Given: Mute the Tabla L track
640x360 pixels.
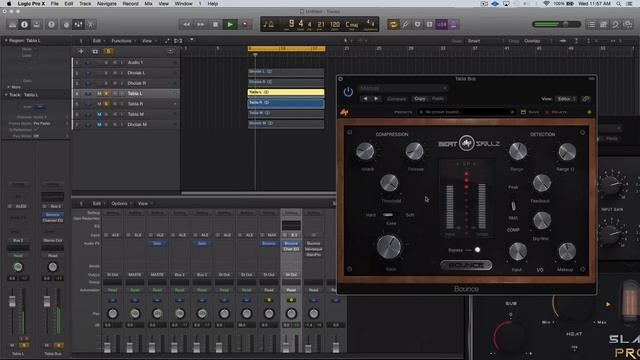Looking at the screenshot, I should (x=99, y=93).
